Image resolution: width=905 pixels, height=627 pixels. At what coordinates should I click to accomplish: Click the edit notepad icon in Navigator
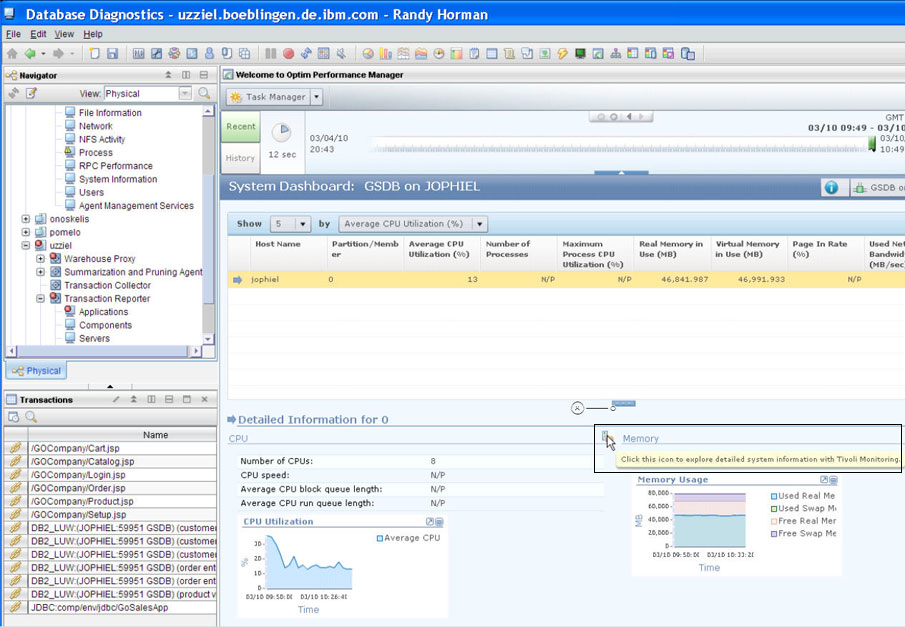click(x=31, y=93)
